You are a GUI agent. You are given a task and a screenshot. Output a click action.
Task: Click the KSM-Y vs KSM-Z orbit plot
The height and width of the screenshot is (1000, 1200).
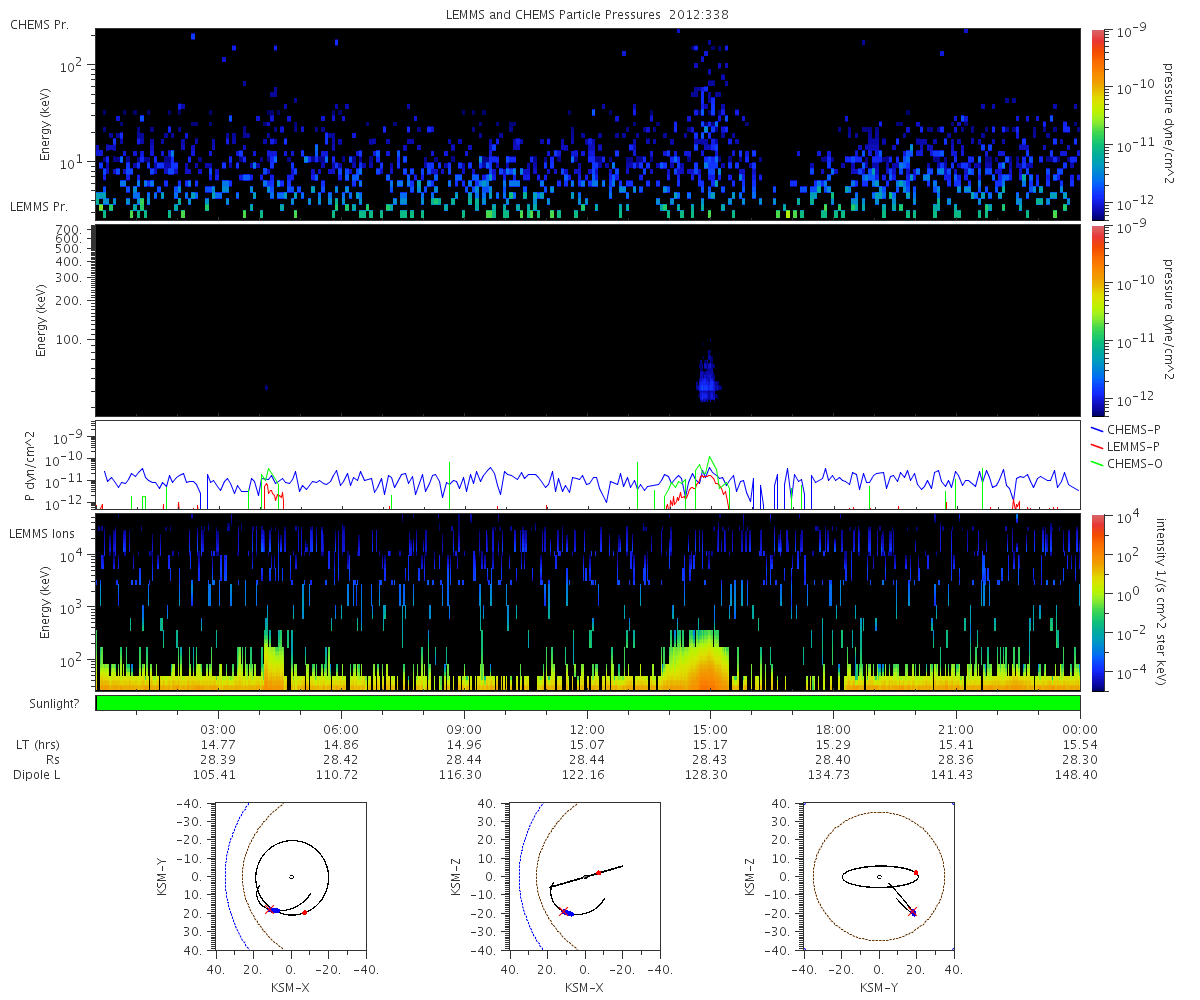[x=879, y=876]
